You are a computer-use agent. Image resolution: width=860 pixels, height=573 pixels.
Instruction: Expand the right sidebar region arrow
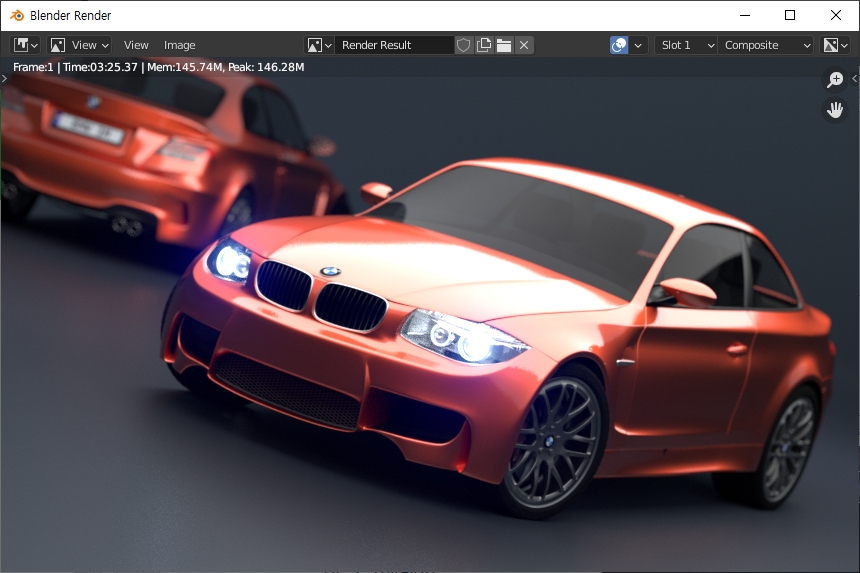(x=855, y=79)
